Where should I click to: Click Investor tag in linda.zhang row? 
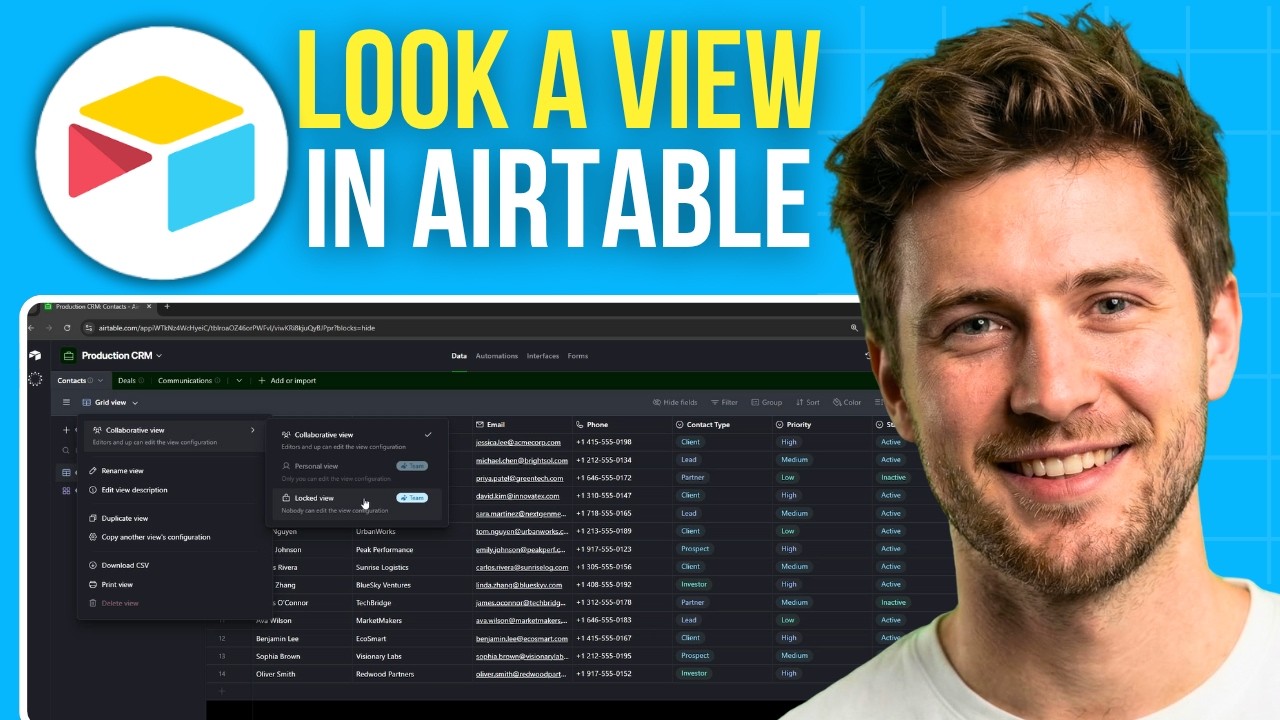click(x=694, y=585)
